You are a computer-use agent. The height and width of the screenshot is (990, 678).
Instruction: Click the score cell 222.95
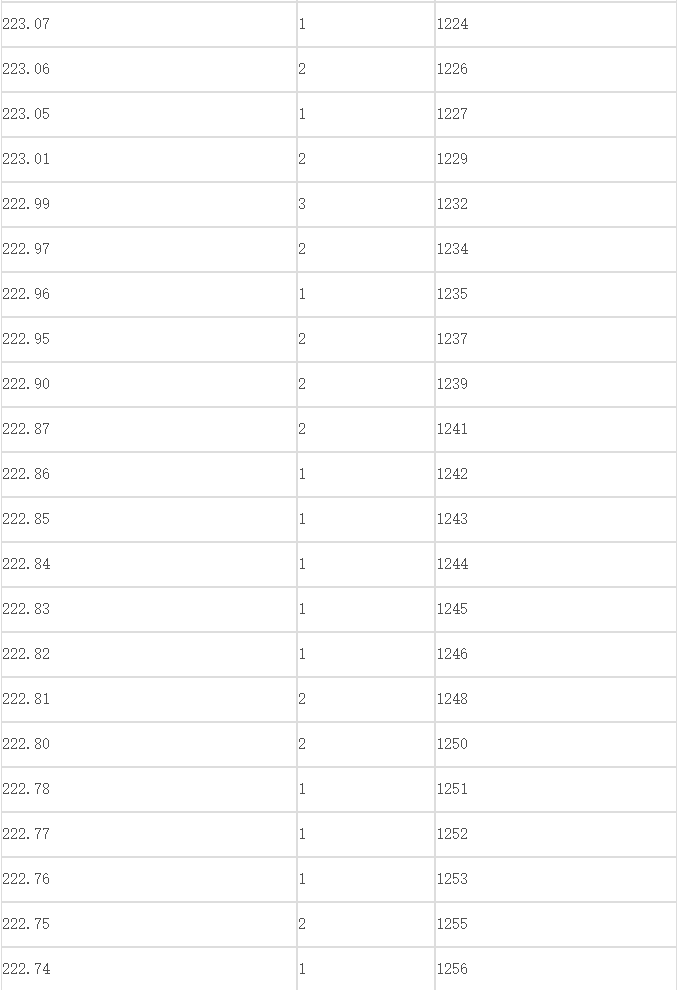point(149,339)
